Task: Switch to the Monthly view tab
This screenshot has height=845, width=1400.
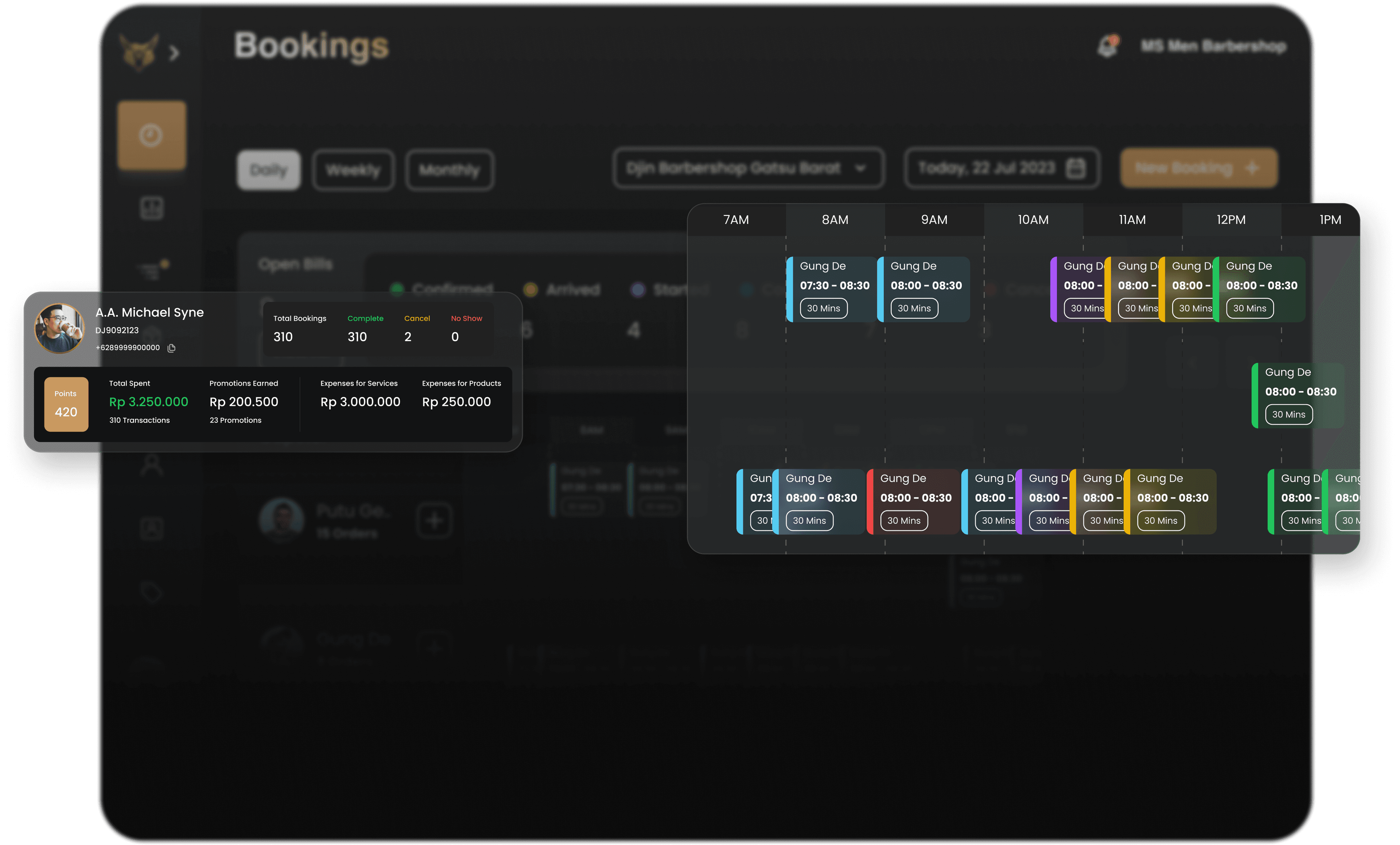Action: point(450,170)
